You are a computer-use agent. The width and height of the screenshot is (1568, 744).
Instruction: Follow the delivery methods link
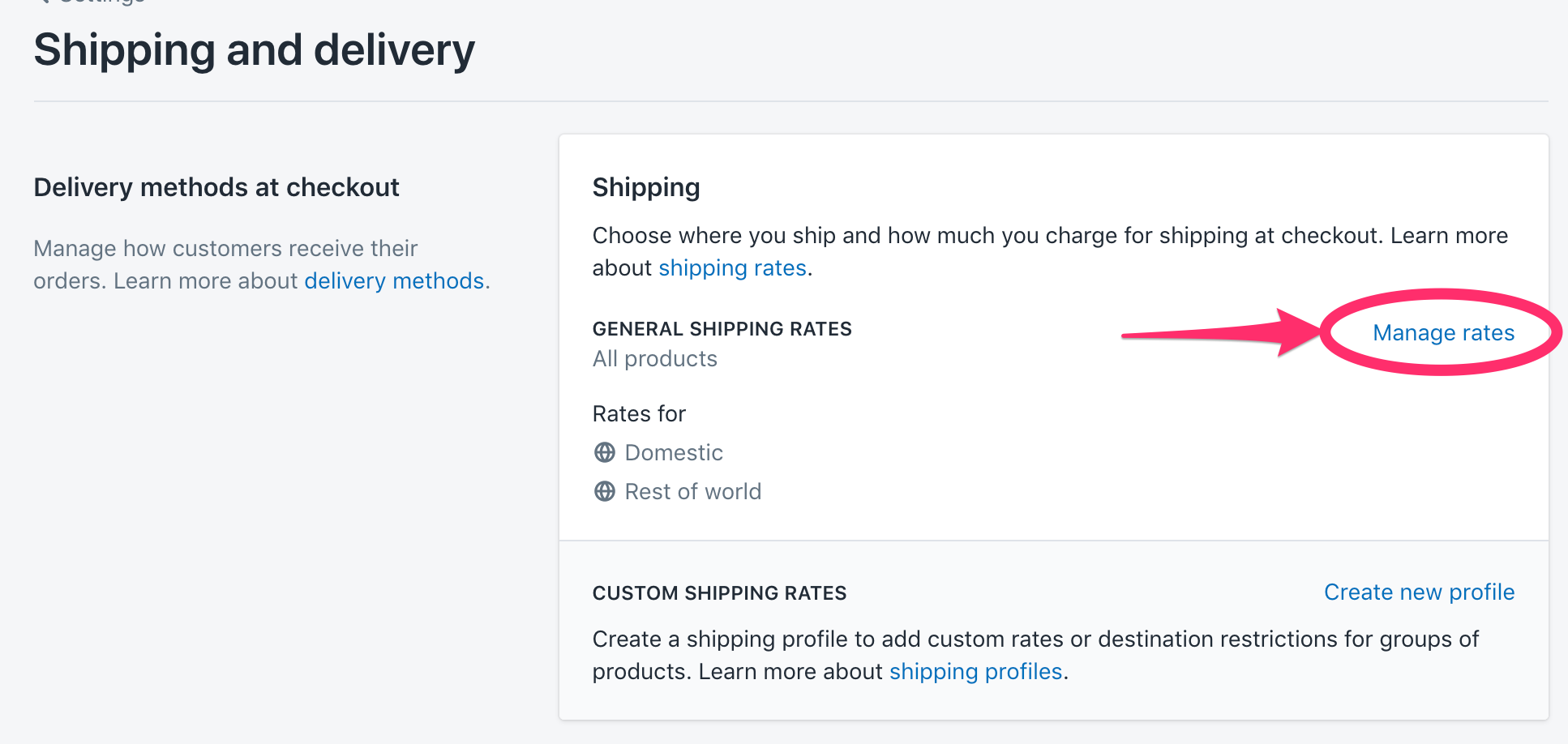point(394,281)
